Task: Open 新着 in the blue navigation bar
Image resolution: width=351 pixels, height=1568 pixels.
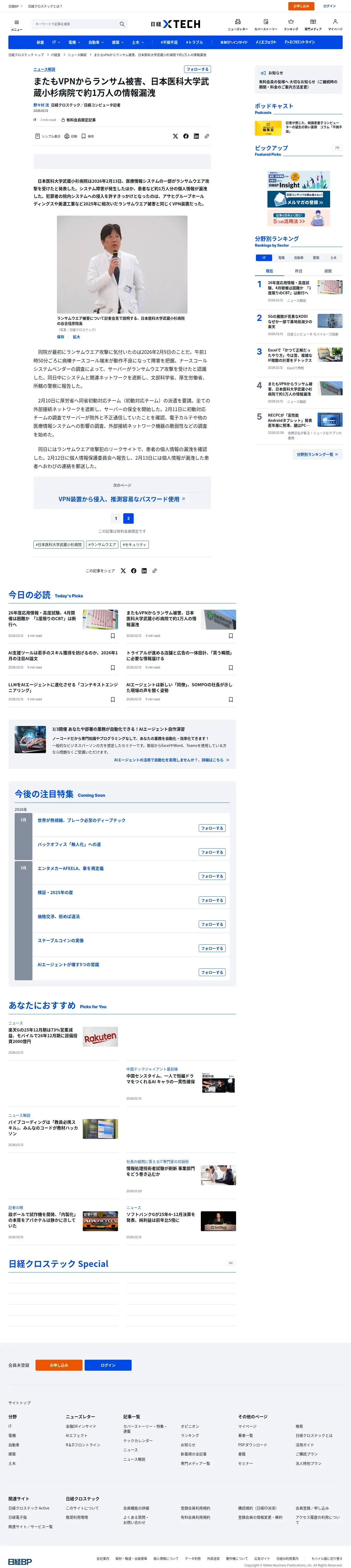Action: click(x=40, y=43)
